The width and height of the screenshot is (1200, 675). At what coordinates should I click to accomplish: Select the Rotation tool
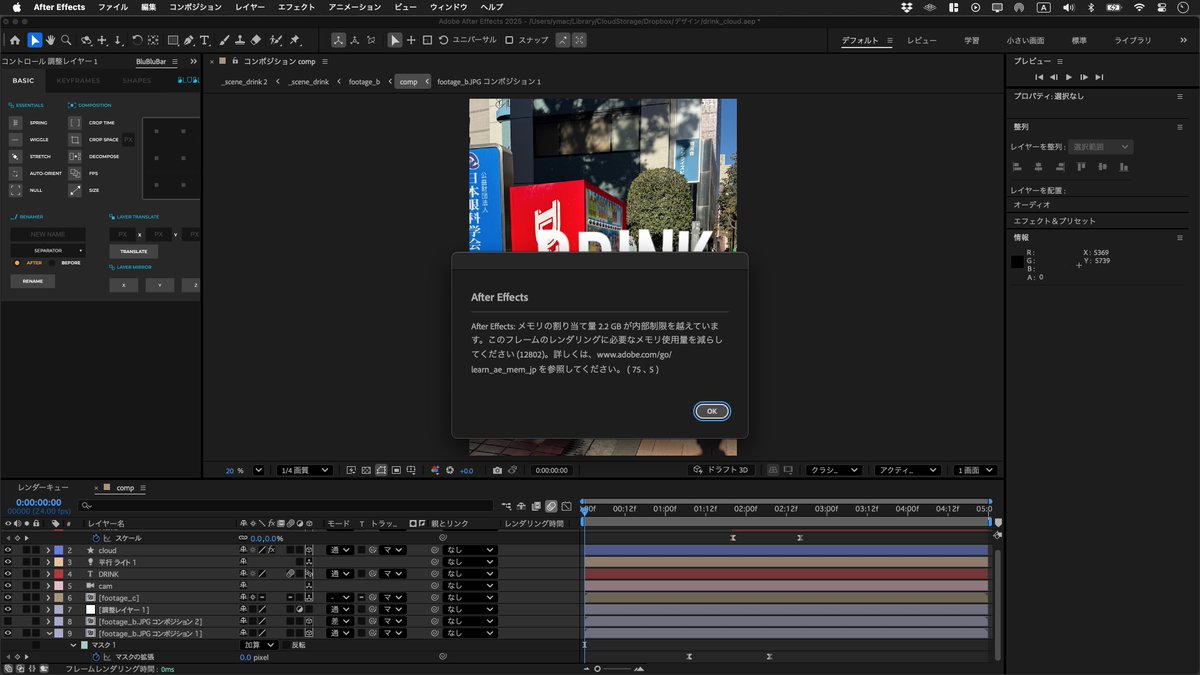click(137, 40)
